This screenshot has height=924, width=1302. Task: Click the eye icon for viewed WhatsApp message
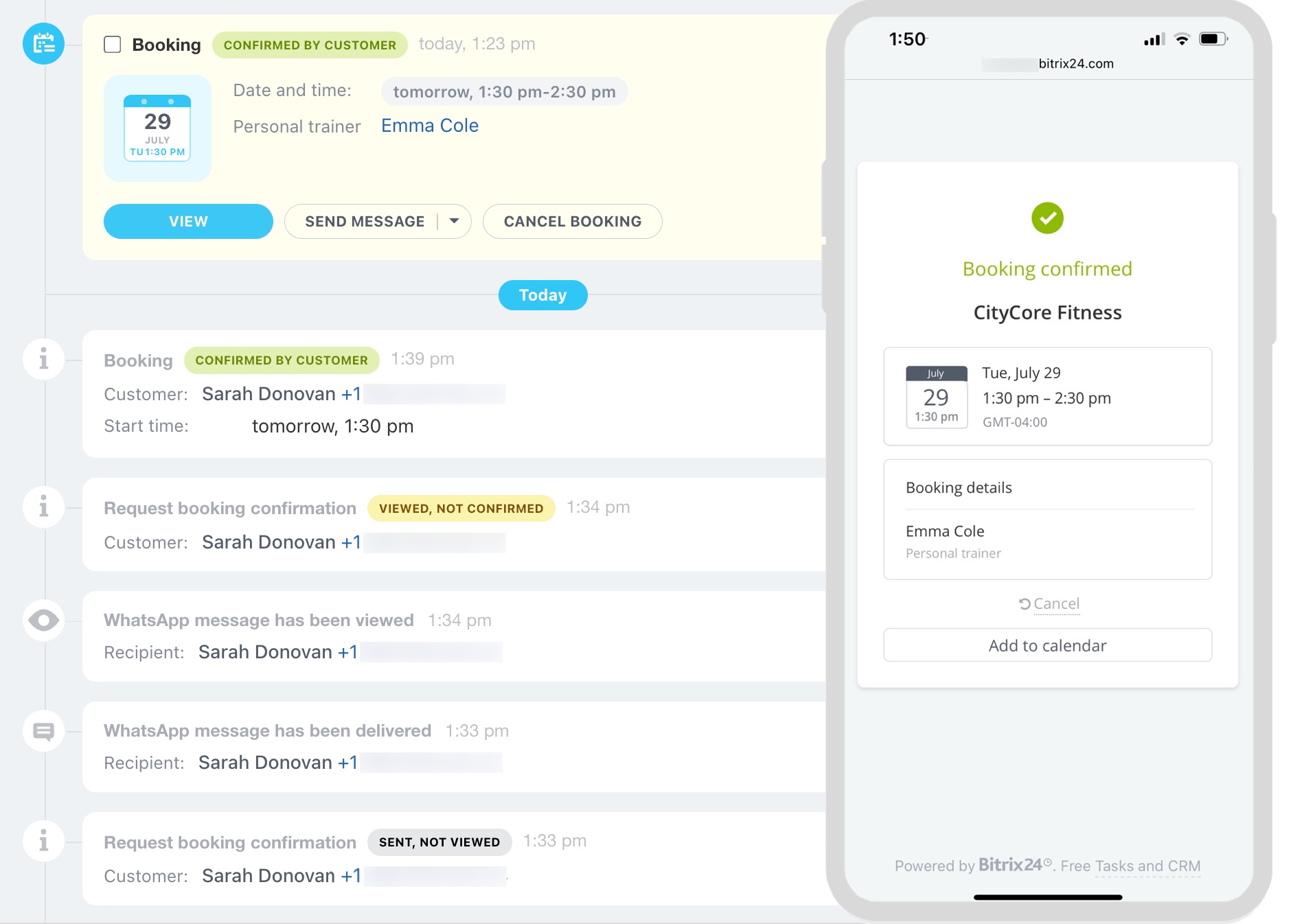[x=43, y=621]
